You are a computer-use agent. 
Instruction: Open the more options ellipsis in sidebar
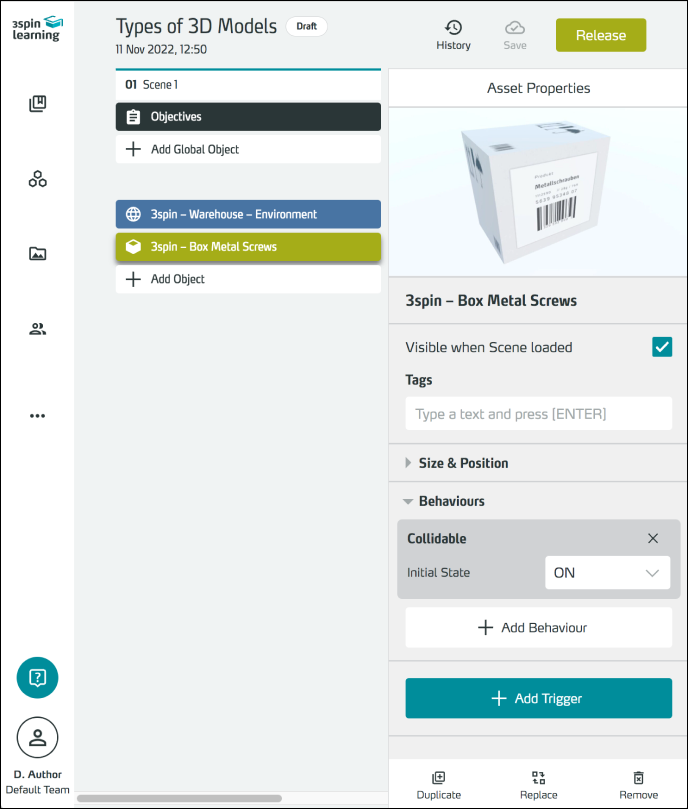pos(38,416)
